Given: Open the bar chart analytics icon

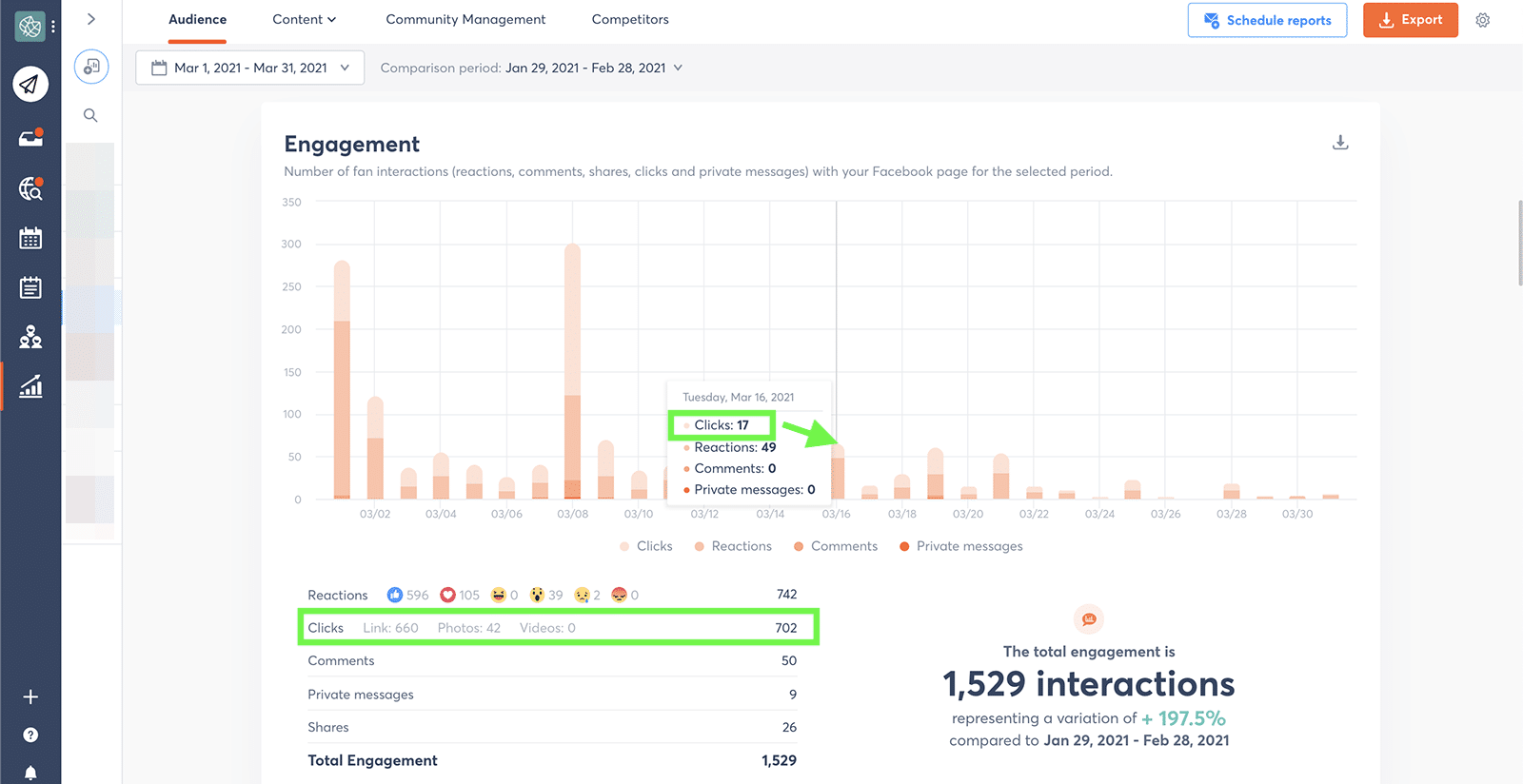Looking at the screenshot, I should (x=30, y=386).
